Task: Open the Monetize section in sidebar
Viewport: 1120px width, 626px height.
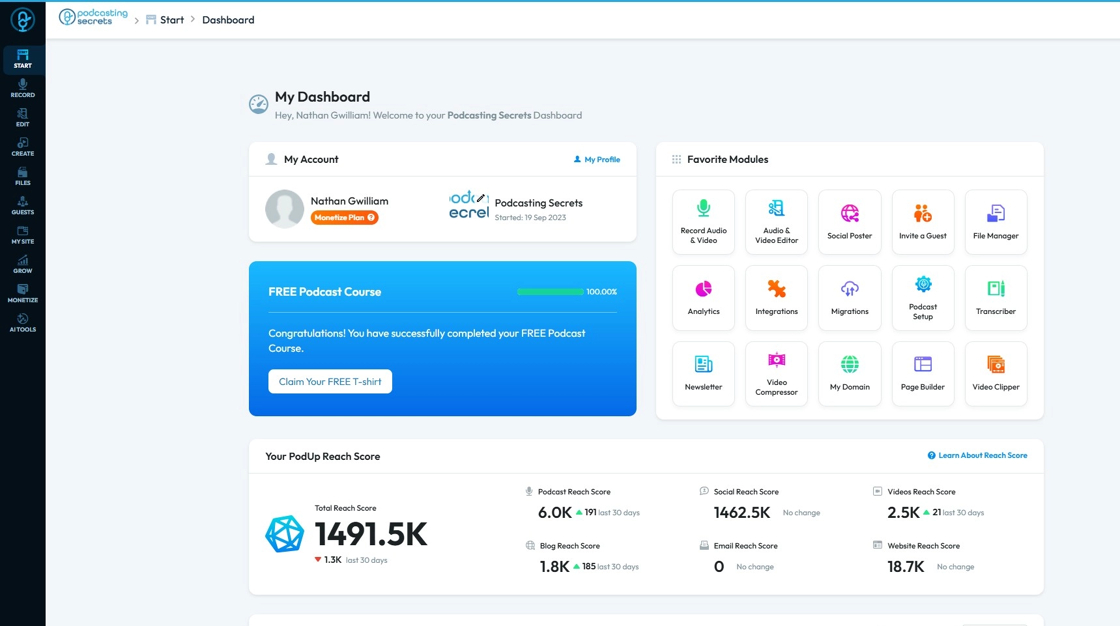Action: pos(22,294)
